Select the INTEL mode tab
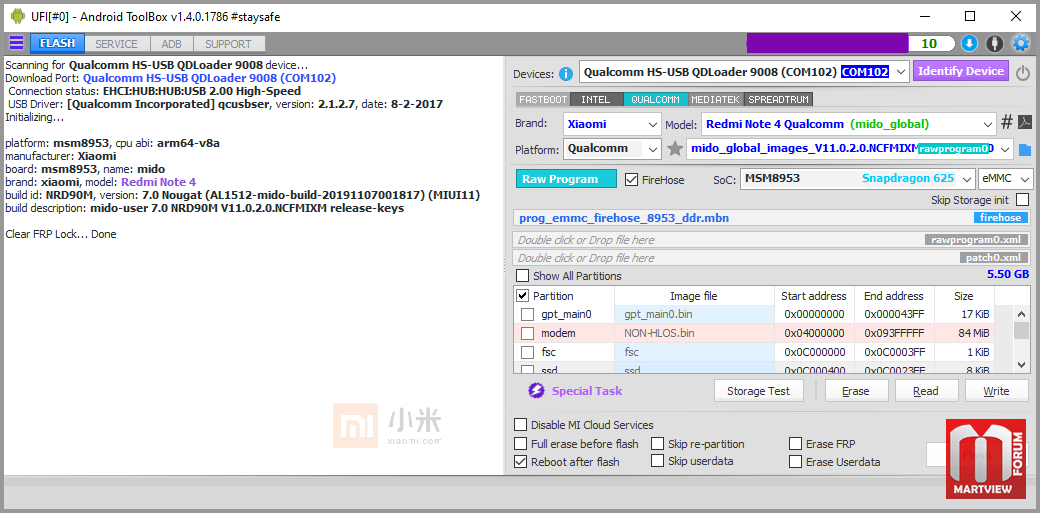The width and height of the screenshot is (1040, 513). pos(596,100)
